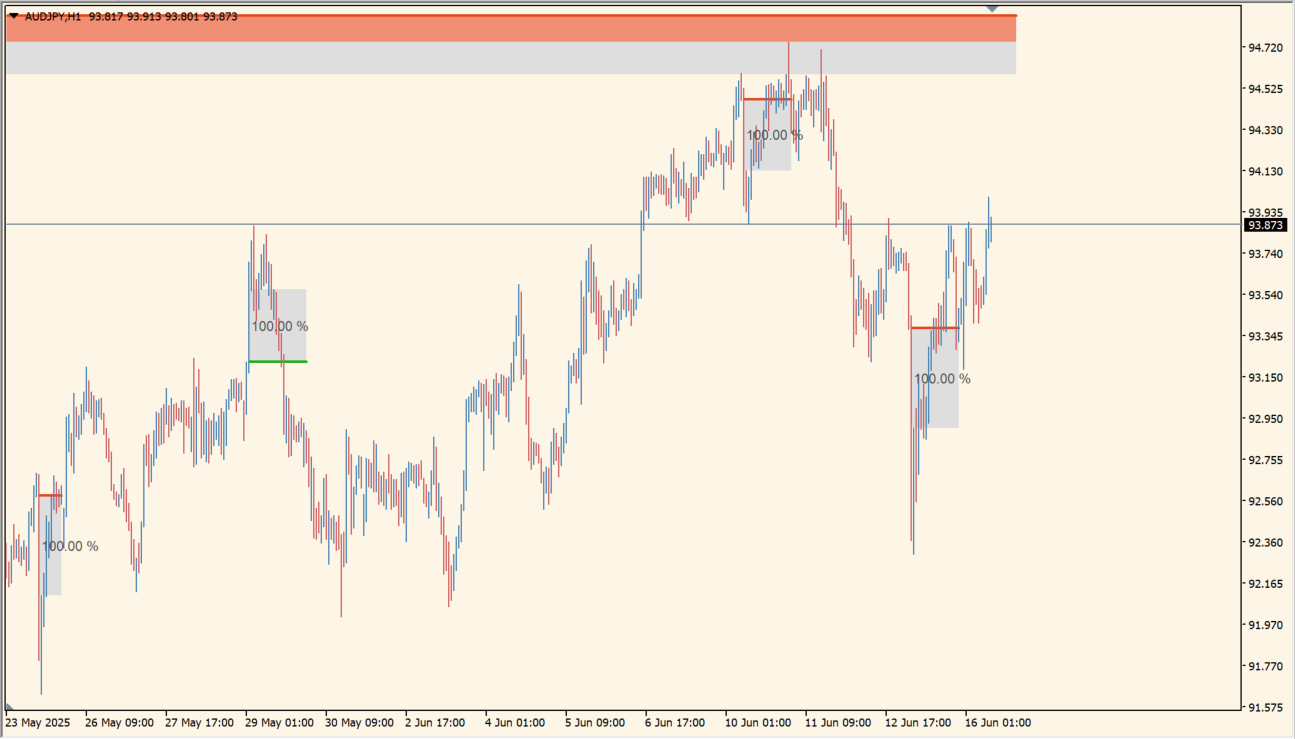Click the 30 May 09:00 time label
This screenshot has height=739, width=1295.
click(x=360, y=722)
